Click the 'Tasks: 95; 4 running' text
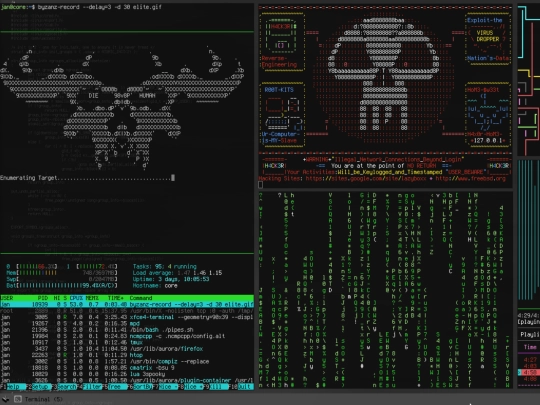The width and height of the screenshot is (540, 405). pos(165,267)
